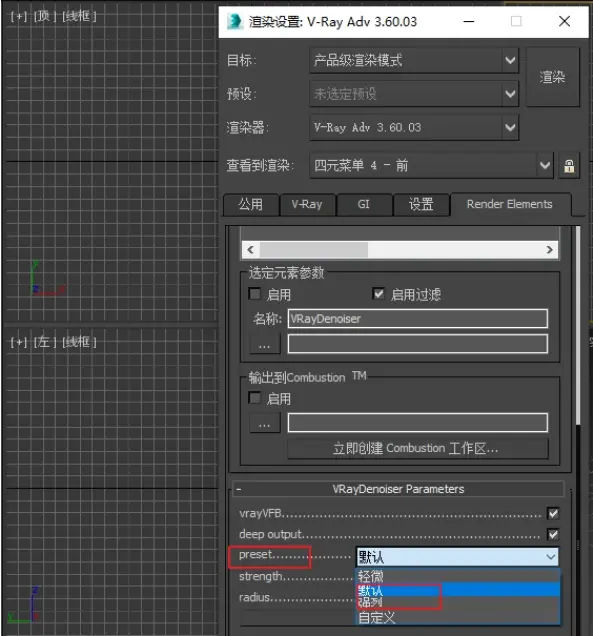Click the 渲染 render button
The image size is (593, 636).
tap(552, 77)
